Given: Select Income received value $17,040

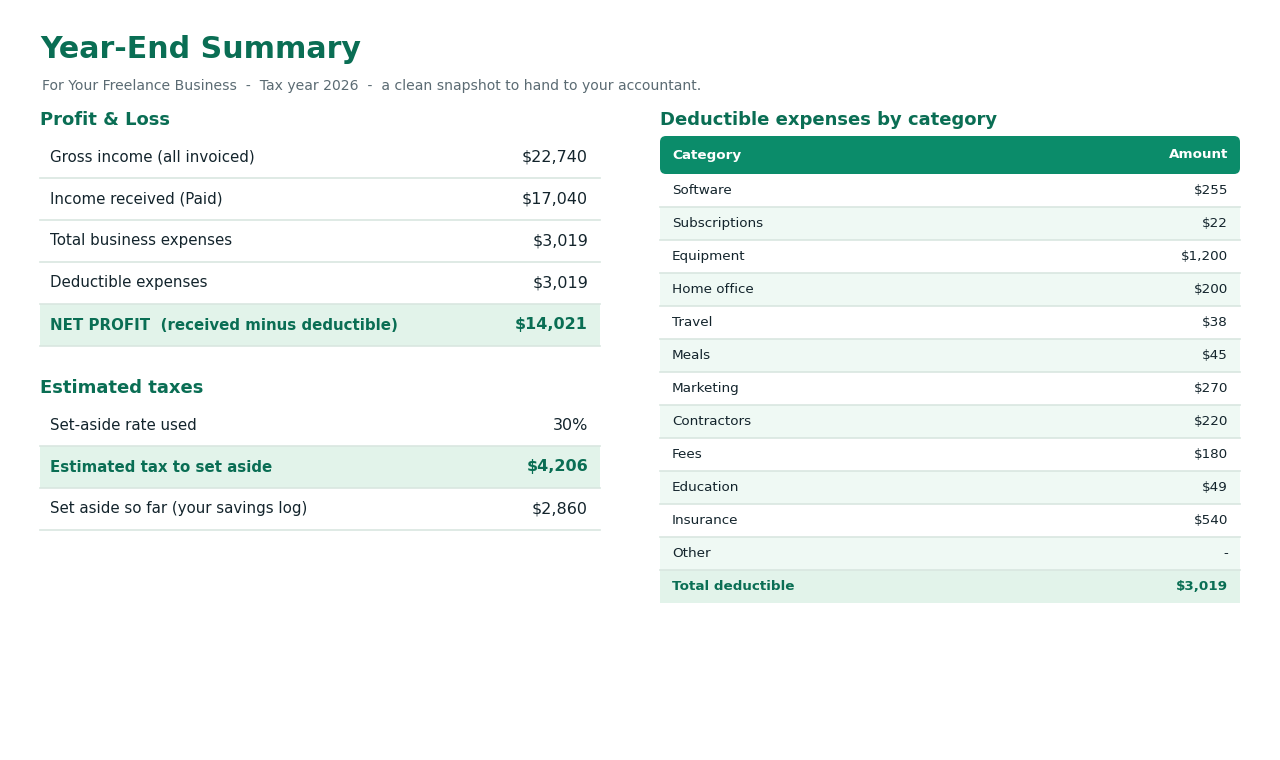Looking at the screenshot, I should pyautogui.click(x=554, y=199).
